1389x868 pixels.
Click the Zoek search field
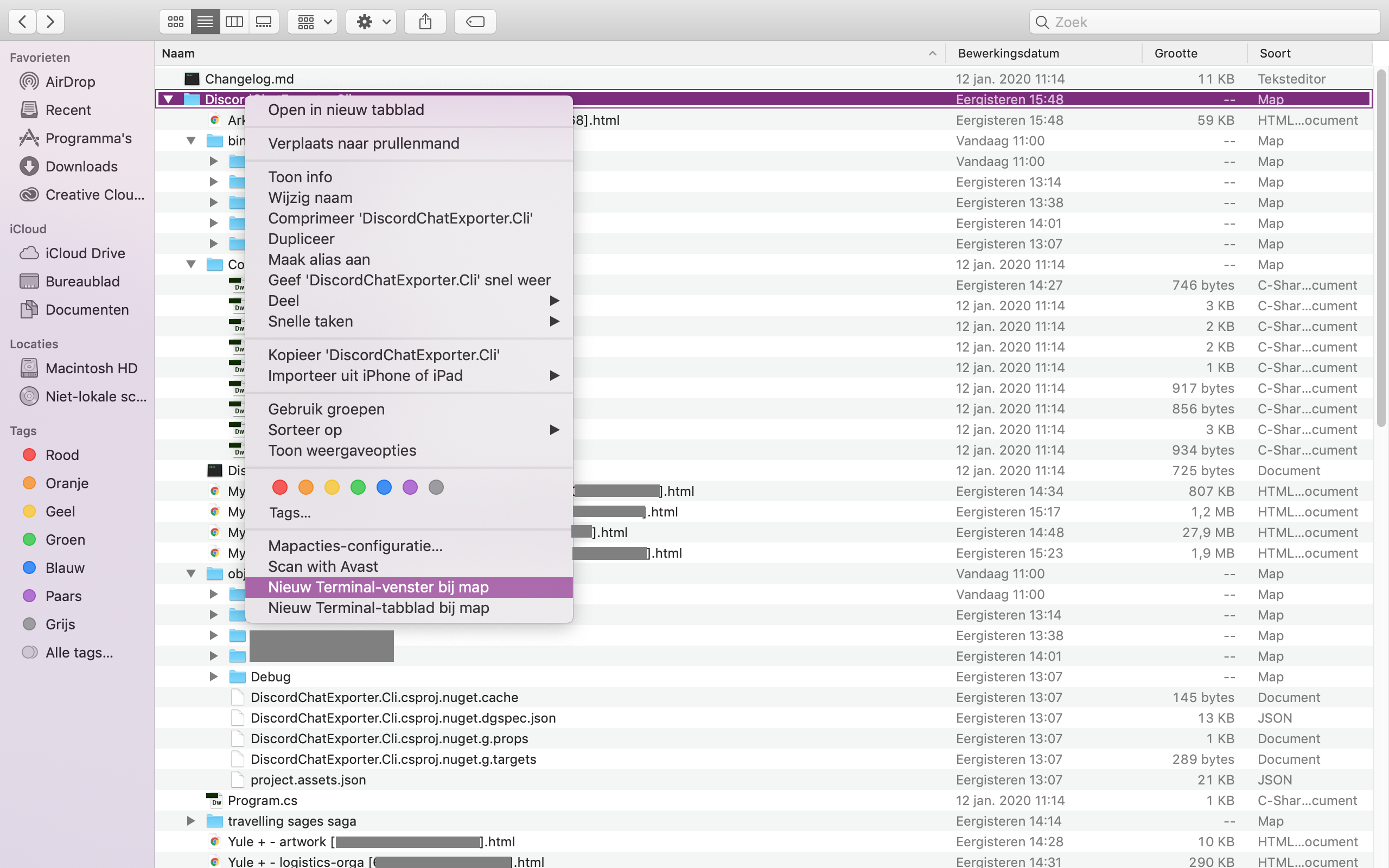click(1204, 22)
